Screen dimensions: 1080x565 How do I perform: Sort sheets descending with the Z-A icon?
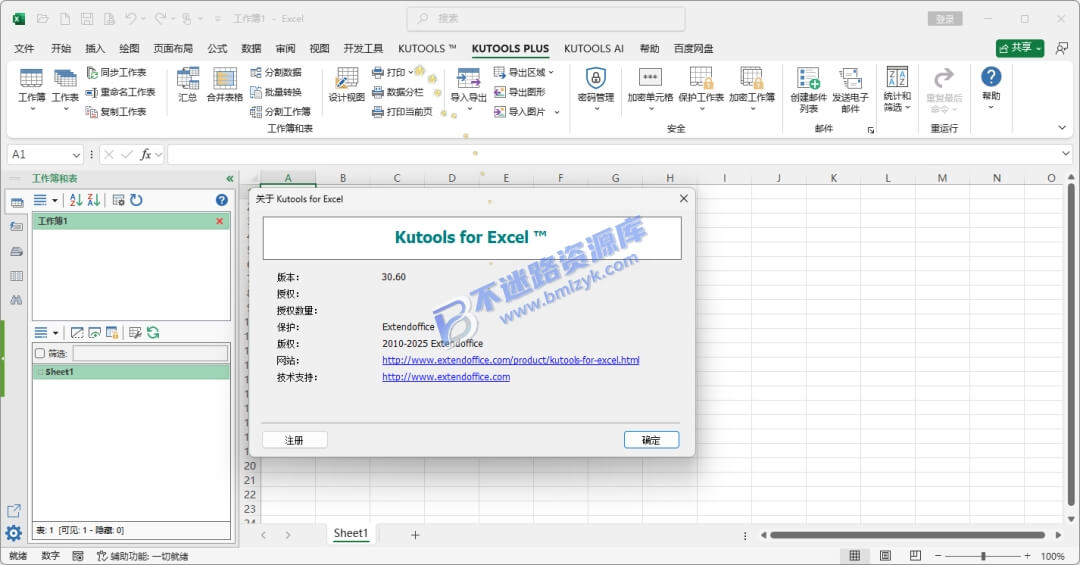coord(94,200)
